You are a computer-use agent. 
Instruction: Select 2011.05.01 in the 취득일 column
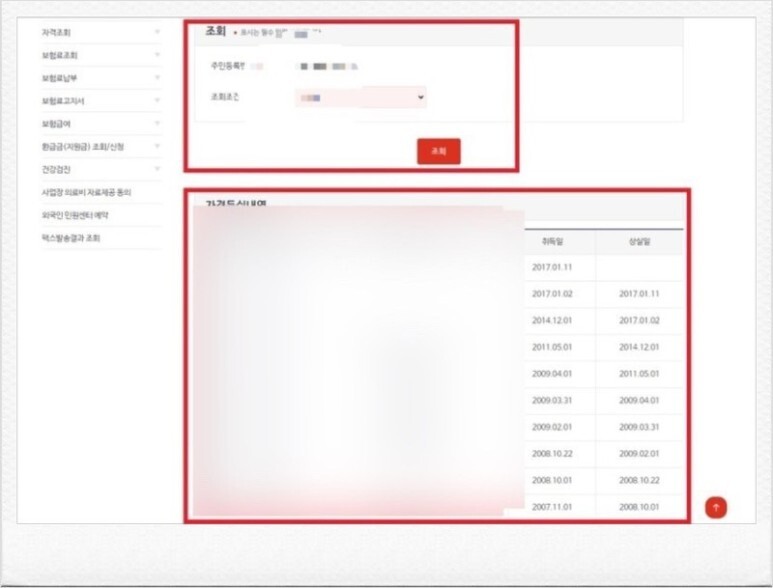[x=552, y=347]
